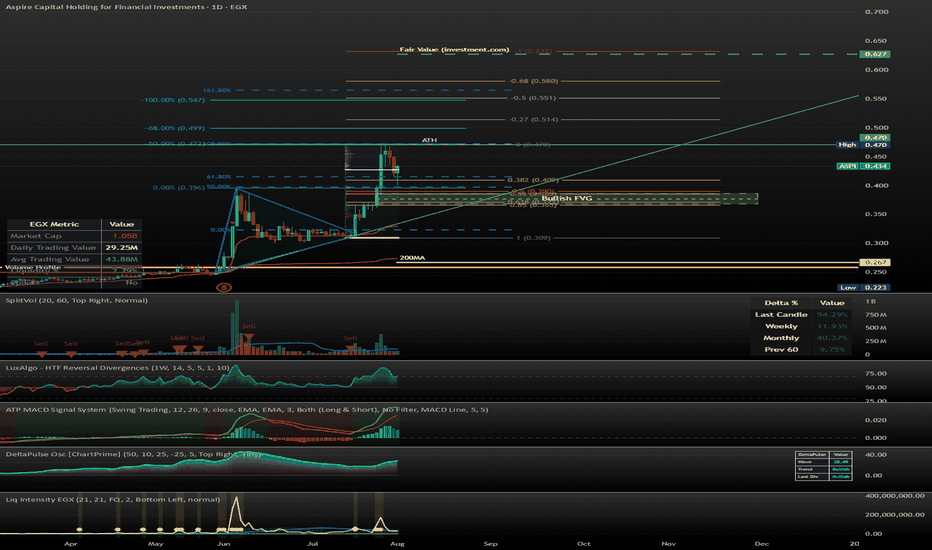Select the 750M volume scale label
Screen dimensions: 932x550
click(876, 315)
